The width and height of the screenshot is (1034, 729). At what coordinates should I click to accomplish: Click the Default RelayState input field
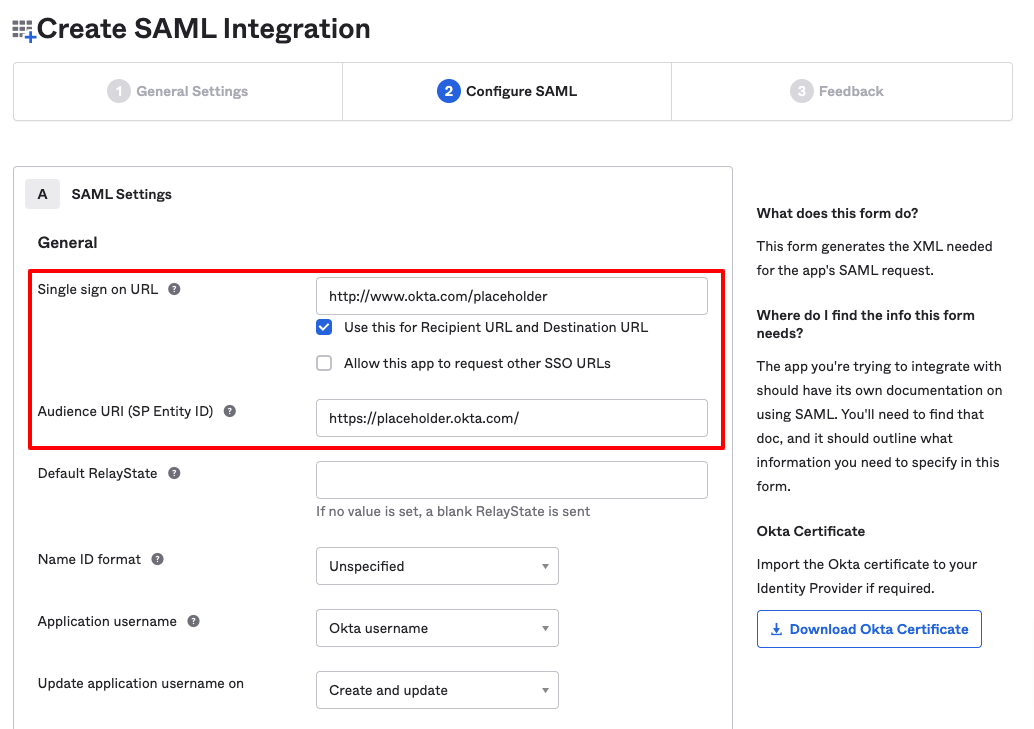[511, 480]
